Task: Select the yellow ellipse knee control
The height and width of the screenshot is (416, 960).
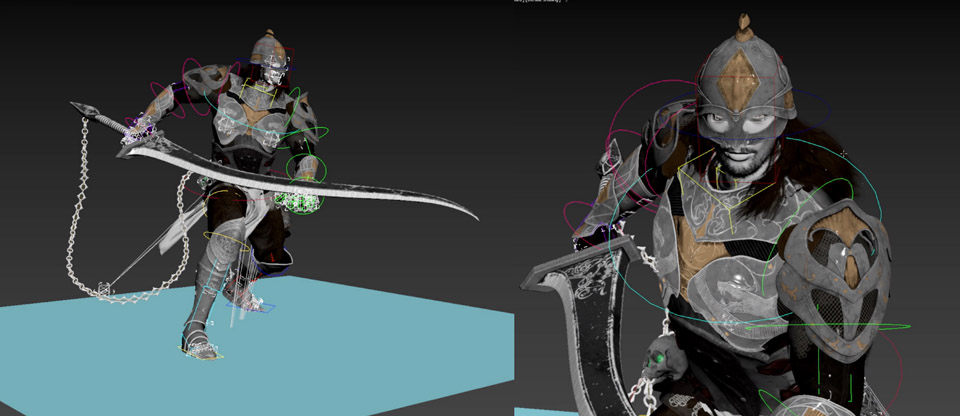Action: coord(227,238)
